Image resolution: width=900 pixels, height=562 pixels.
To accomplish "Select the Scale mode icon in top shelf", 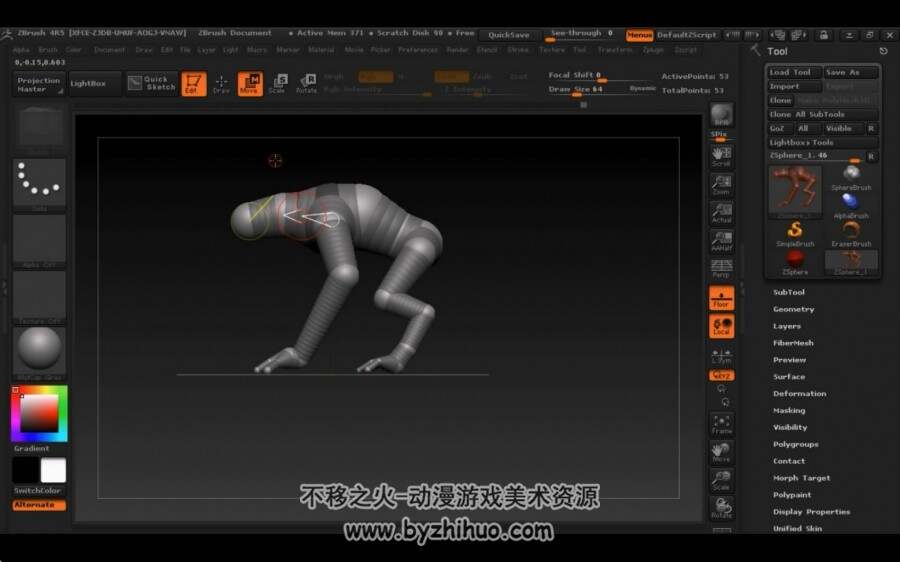I will click(278, 84).
